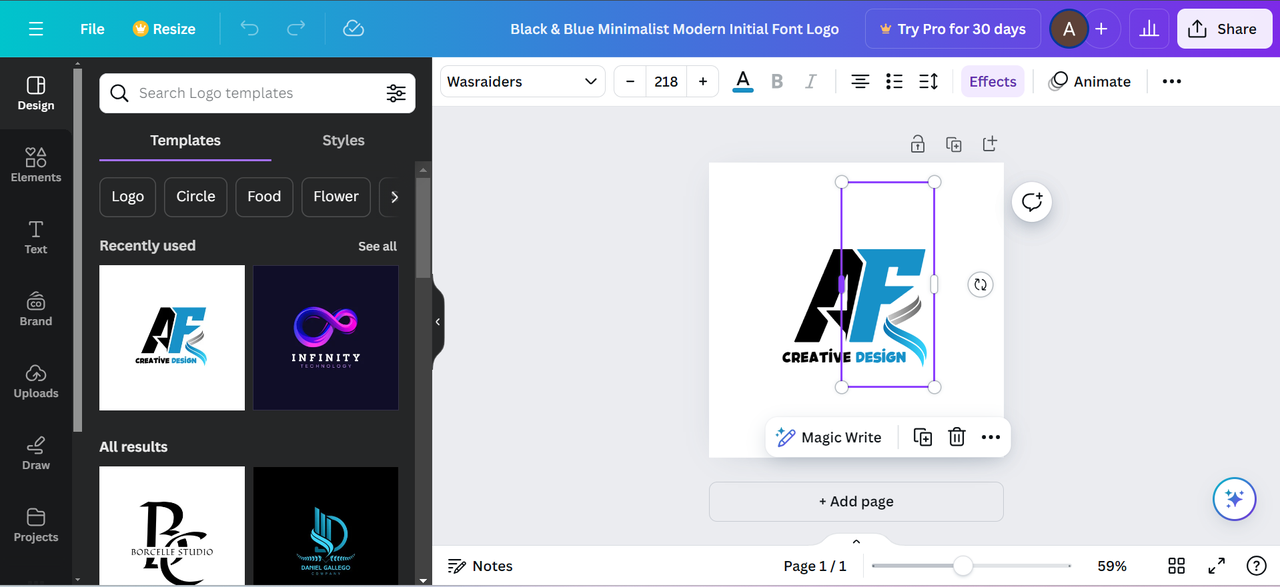Open the 59% zoom level menu
The image size is (1280, 587).
click(1112, 566)
